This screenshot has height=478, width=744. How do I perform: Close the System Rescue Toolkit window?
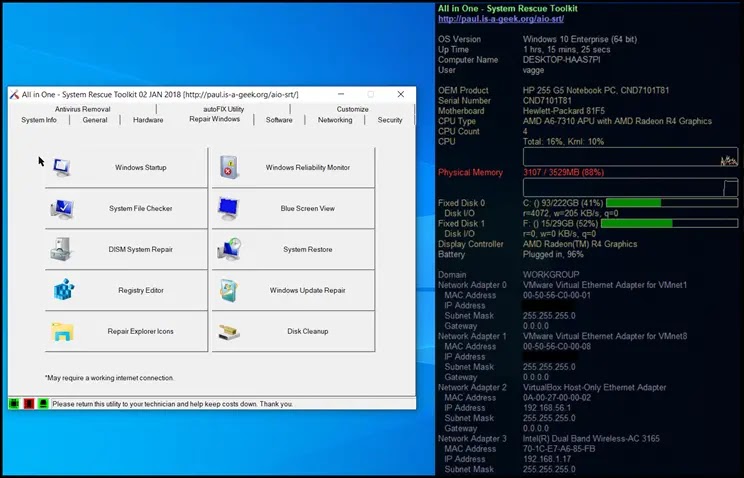click(x=401, y=94)
